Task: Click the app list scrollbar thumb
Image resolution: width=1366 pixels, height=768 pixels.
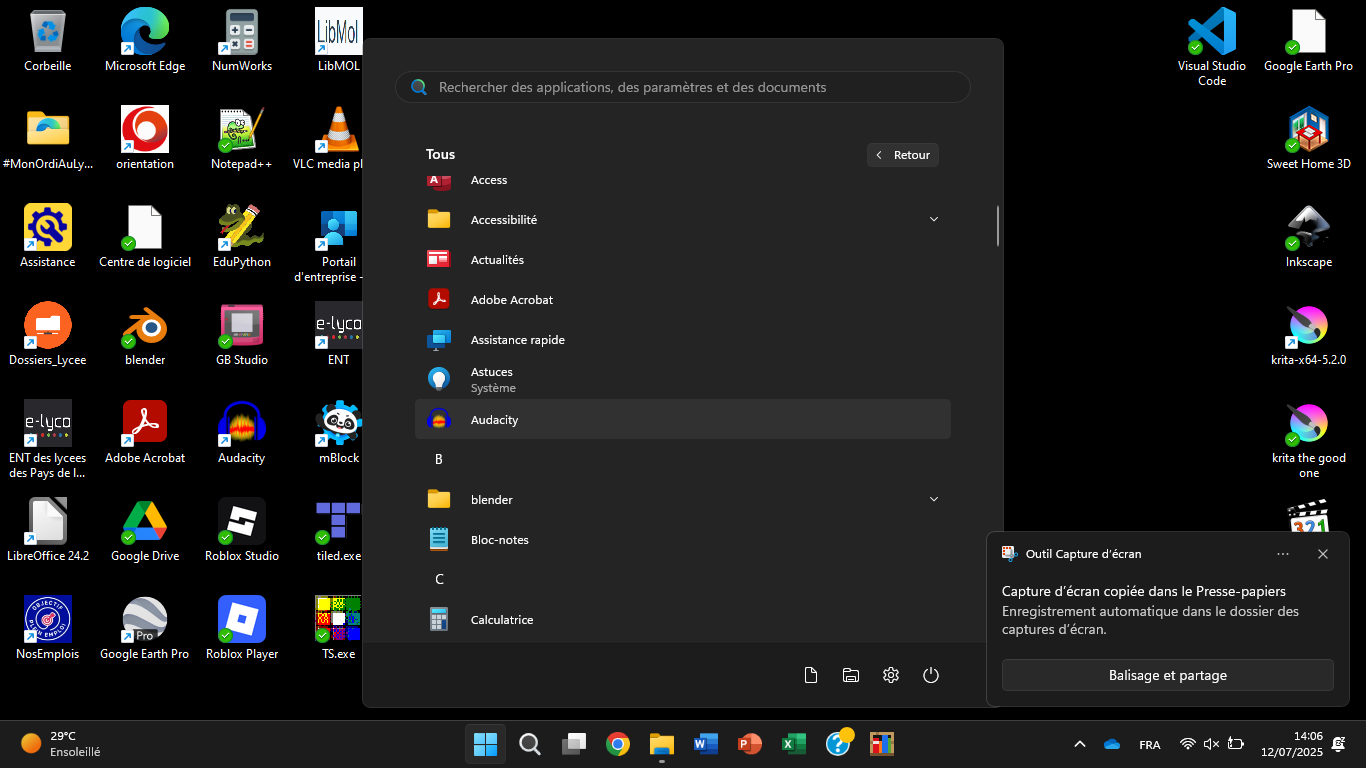Action: pos(997,226)
